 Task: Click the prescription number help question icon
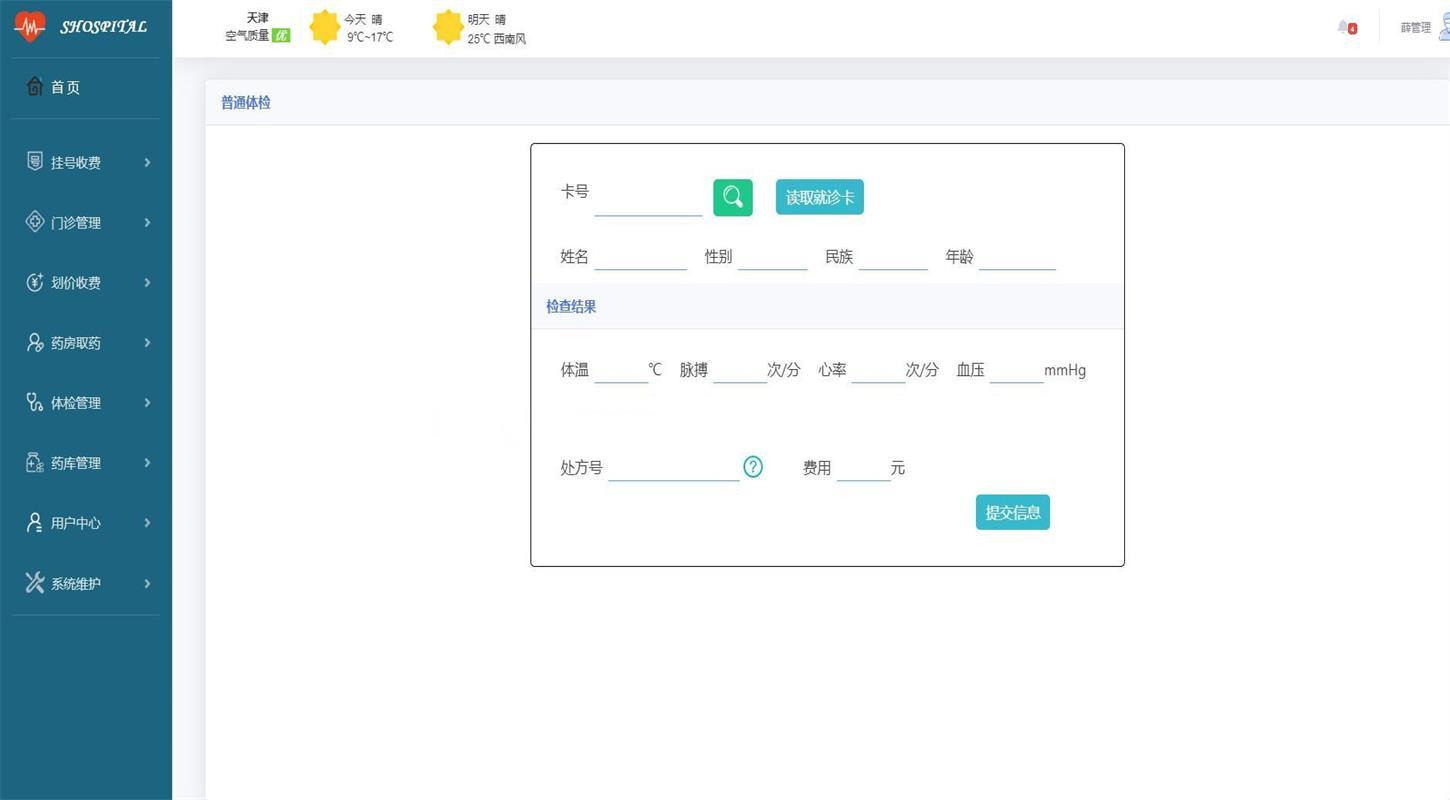753,467
